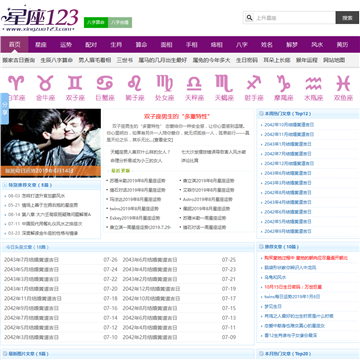Open Astro2019年8月星座运势 article

click(208, 199)
